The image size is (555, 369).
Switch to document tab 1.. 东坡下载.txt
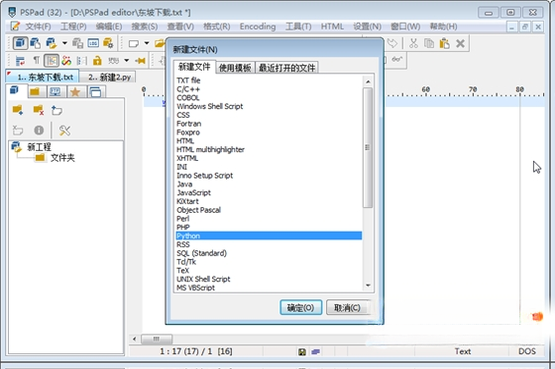[43, 77]
